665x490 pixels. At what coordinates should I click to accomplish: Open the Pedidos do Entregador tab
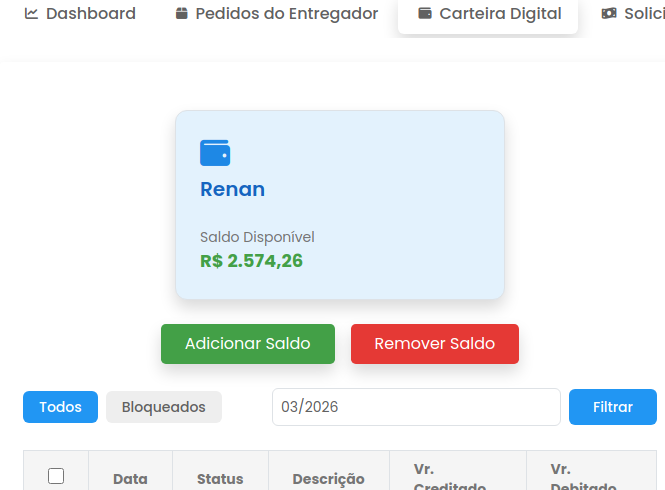click(276, 14)
